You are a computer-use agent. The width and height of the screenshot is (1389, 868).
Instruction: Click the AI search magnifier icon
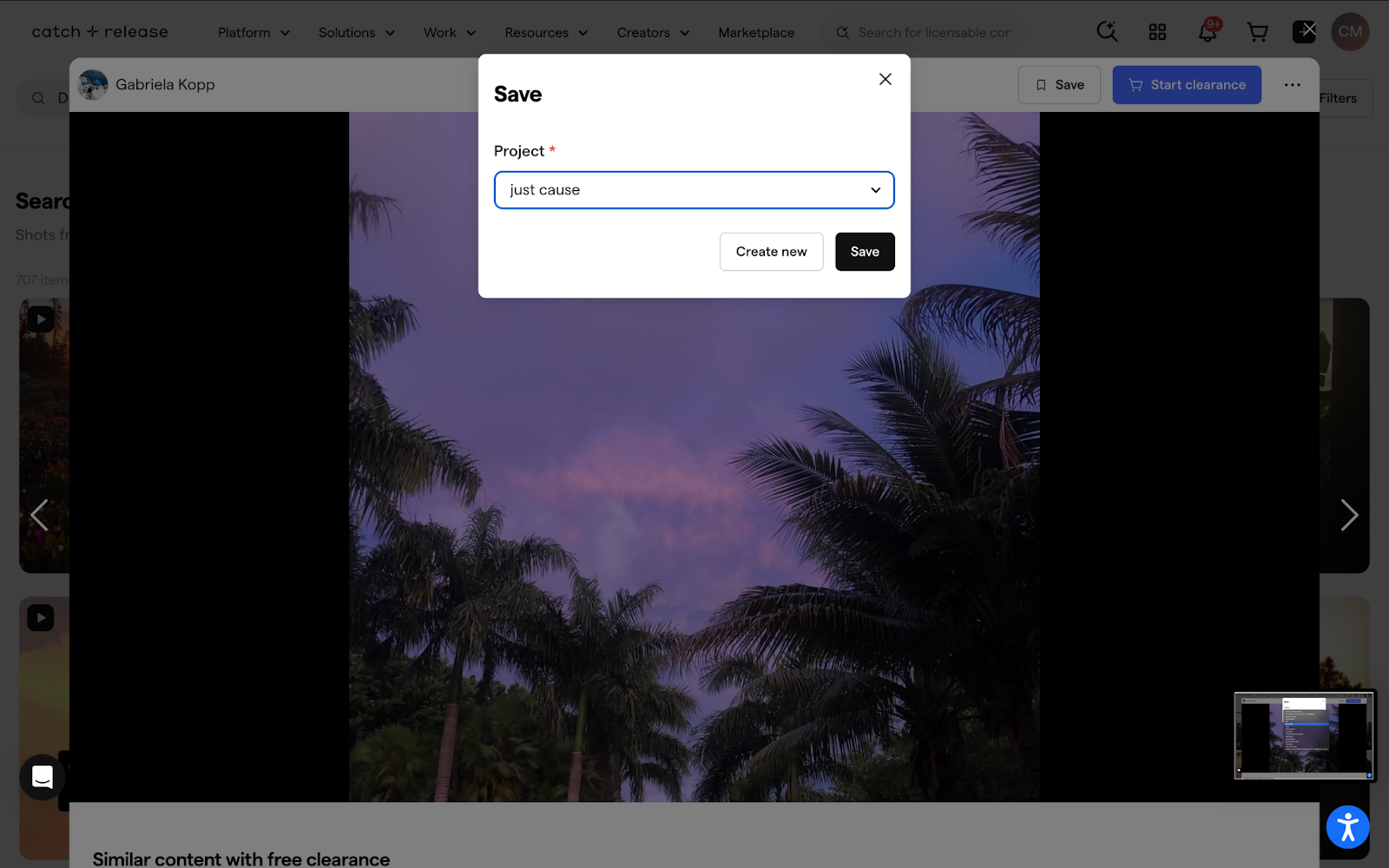1106,31
